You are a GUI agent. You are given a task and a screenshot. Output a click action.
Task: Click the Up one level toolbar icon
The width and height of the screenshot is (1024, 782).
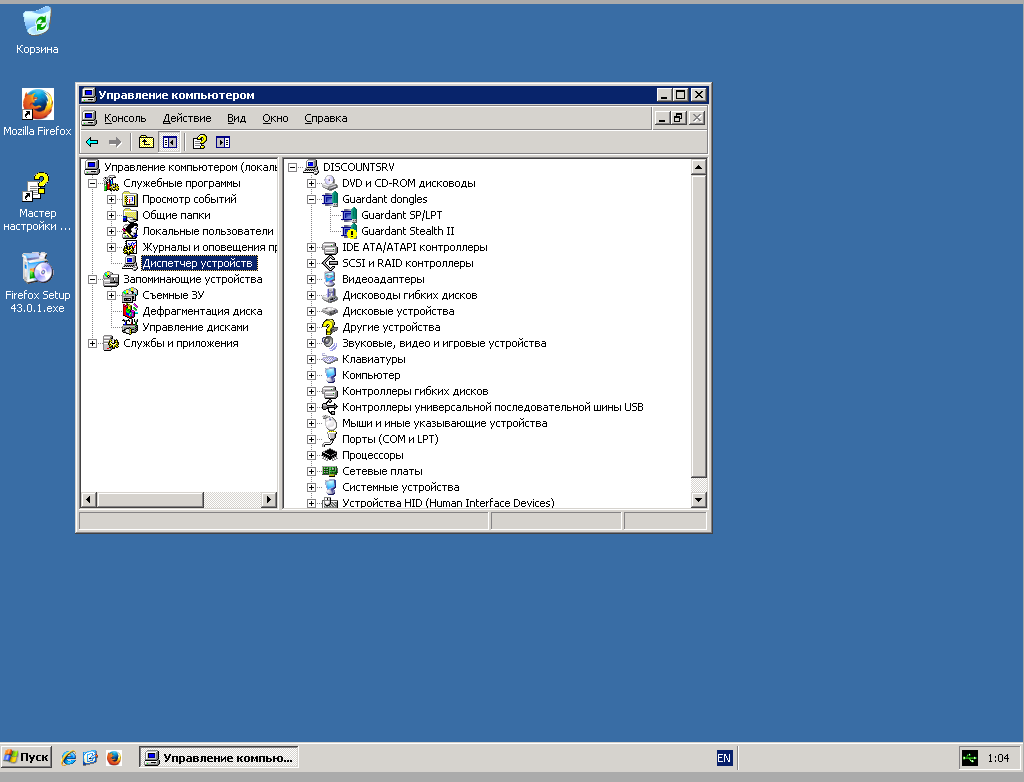(x=146, y=142)
